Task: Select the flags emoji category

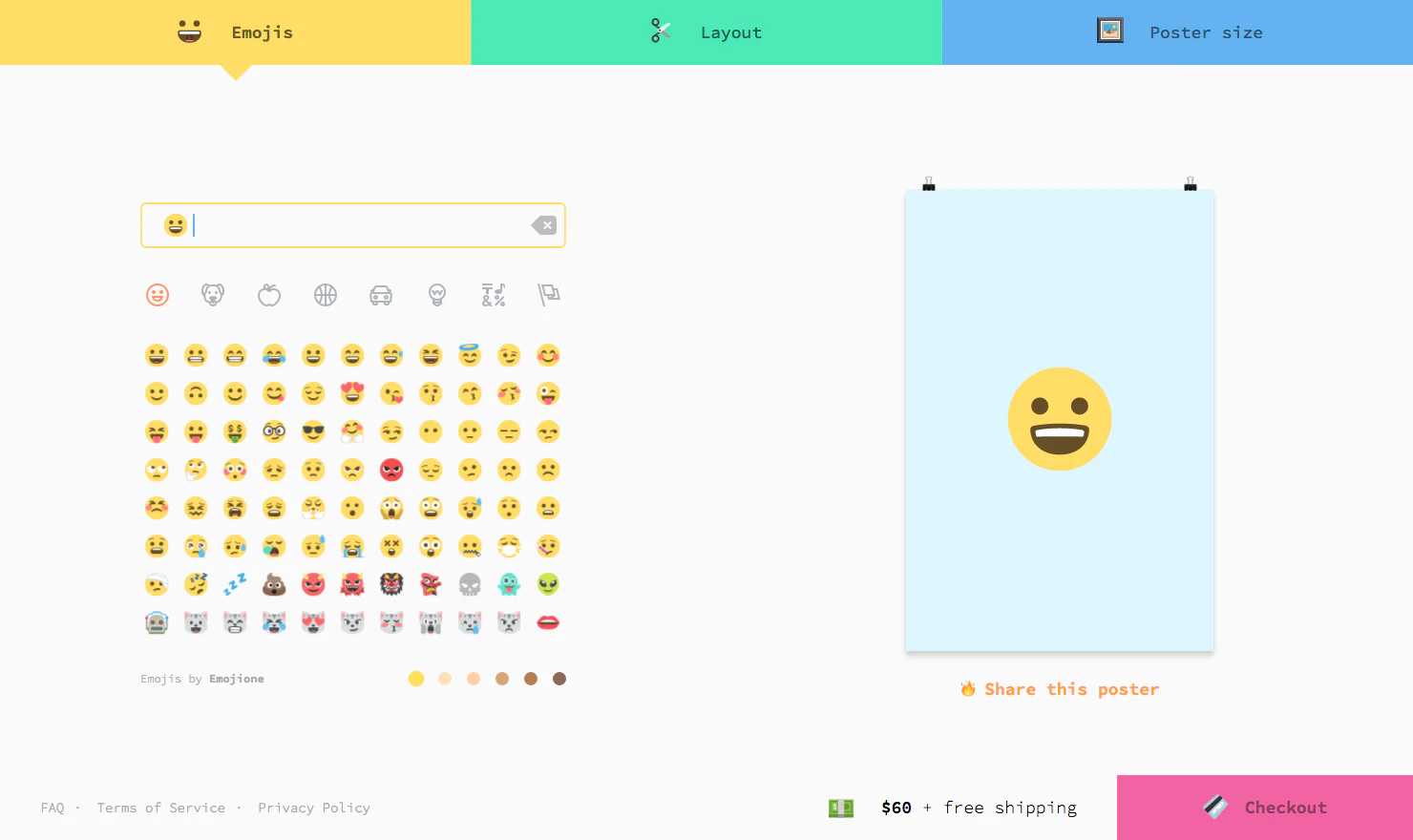Action: pos(549,295)
